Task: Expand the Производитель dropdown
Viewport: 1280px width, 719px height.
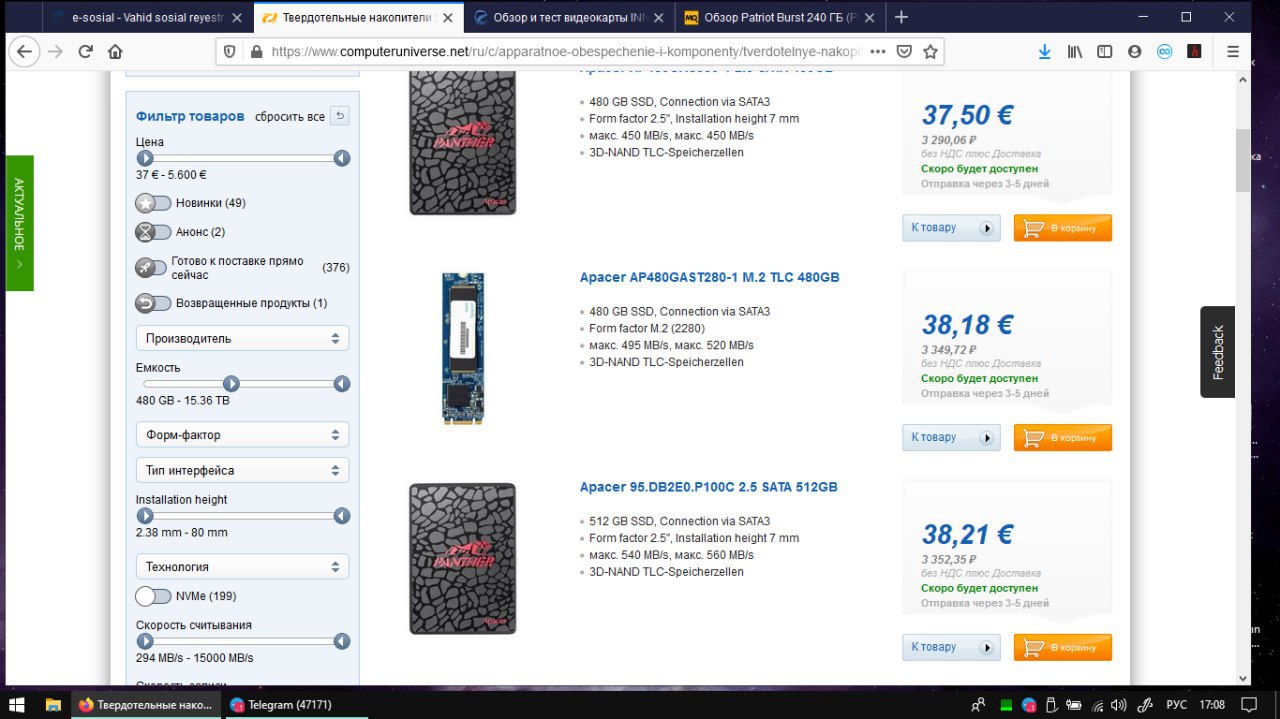Action: click(242, 338)
